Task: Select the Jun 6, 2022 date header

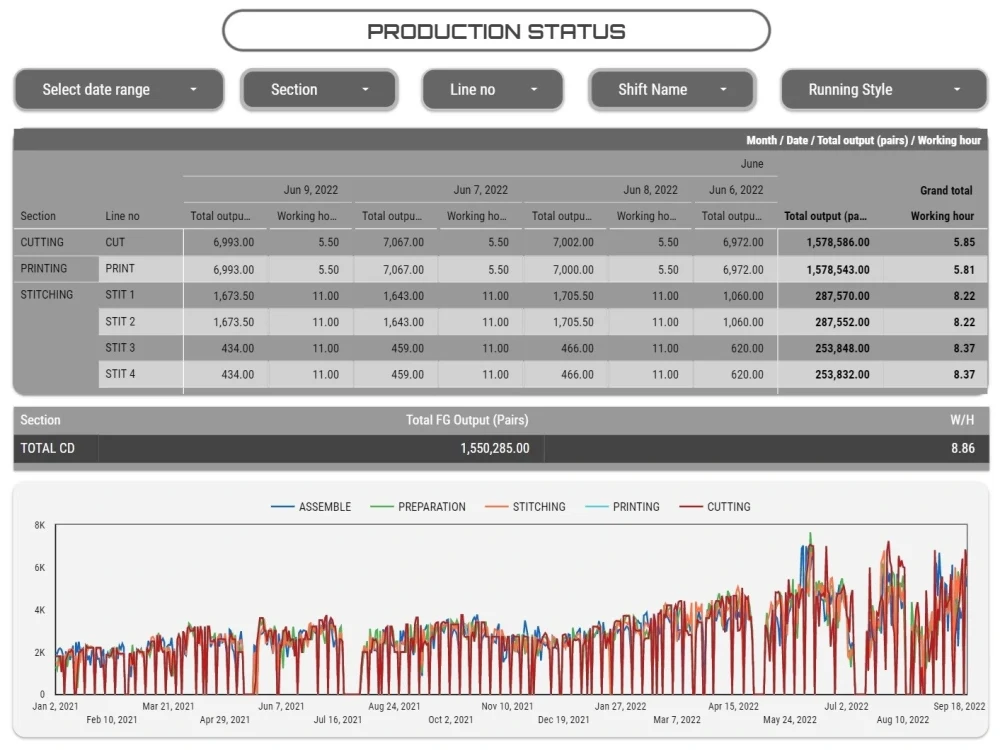Action: pyautogui.click(x=736, y=189)
